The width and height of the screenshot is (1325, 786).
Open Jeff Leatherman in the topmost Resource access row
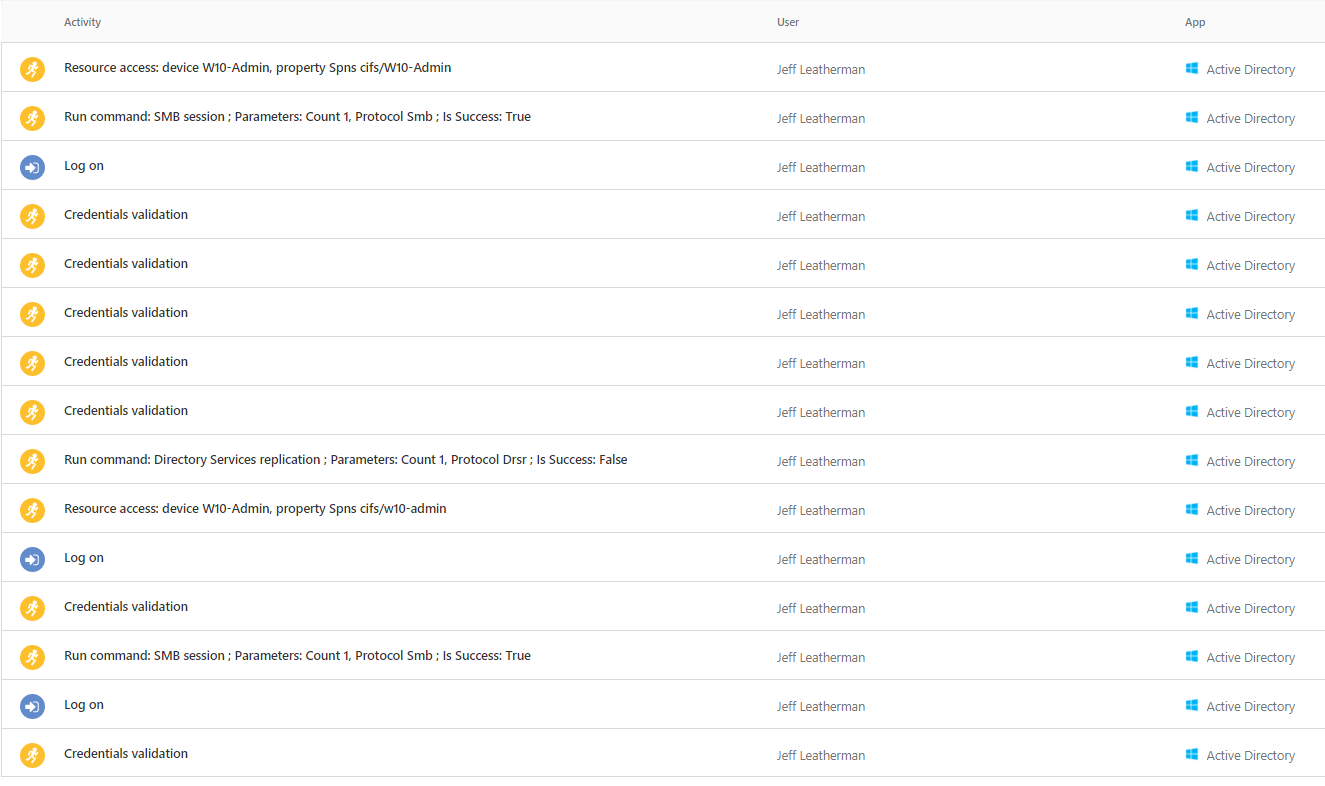820,69
